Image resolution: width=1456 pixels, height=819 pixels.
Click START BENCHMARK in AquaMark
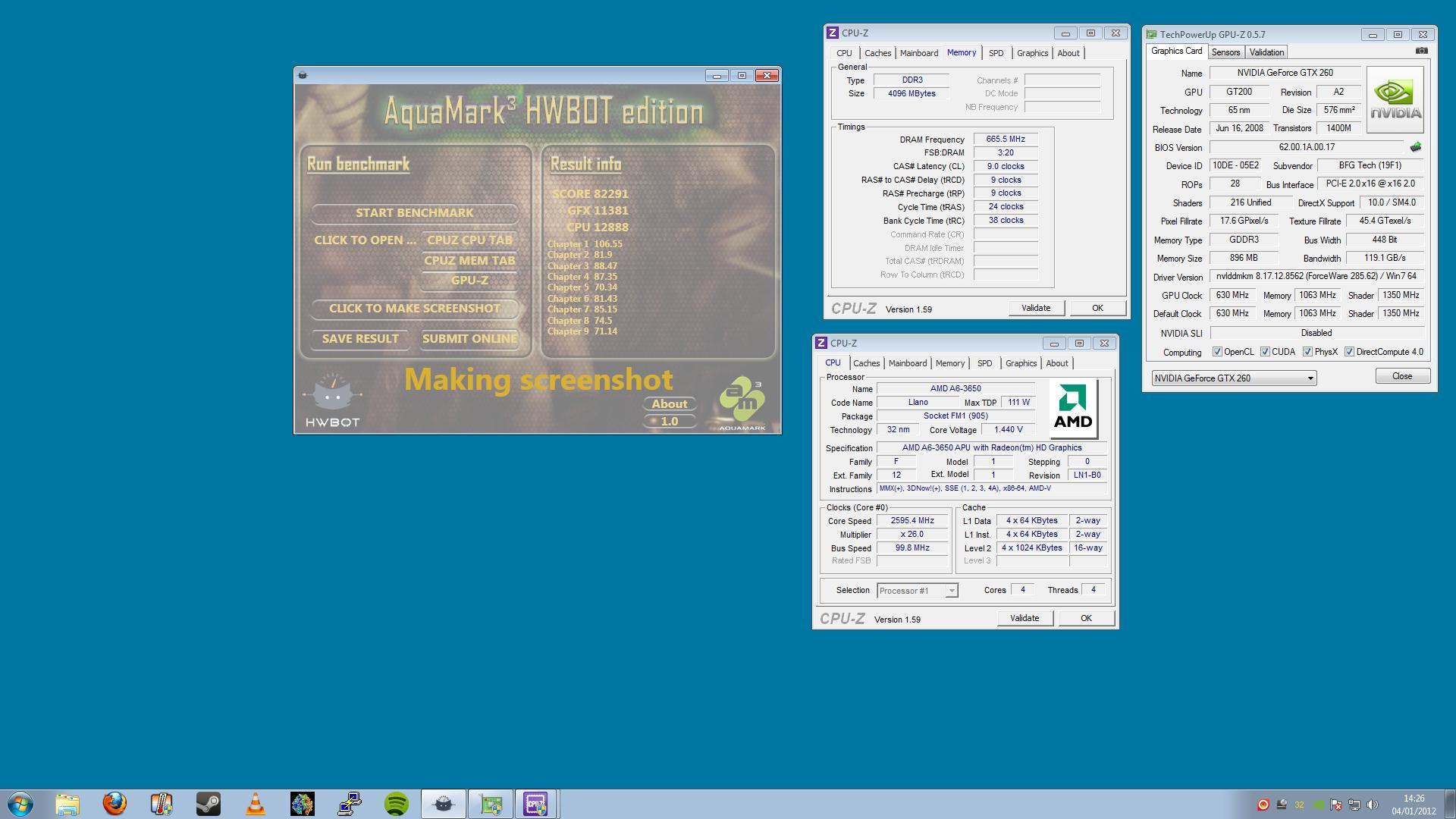pos(414,213)
